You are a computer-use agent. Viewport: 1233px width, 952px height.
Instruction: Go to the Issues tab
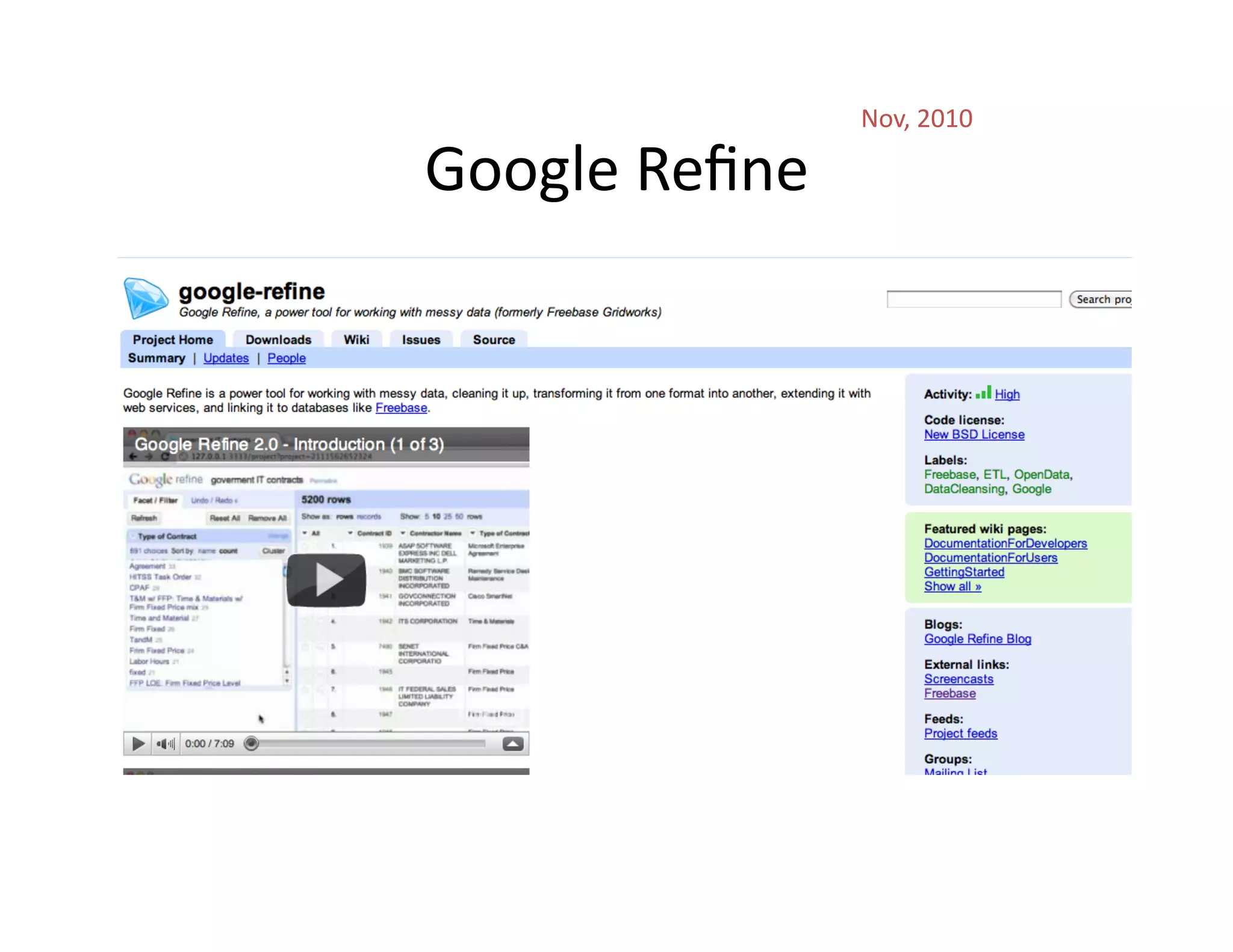click(421, 339)
